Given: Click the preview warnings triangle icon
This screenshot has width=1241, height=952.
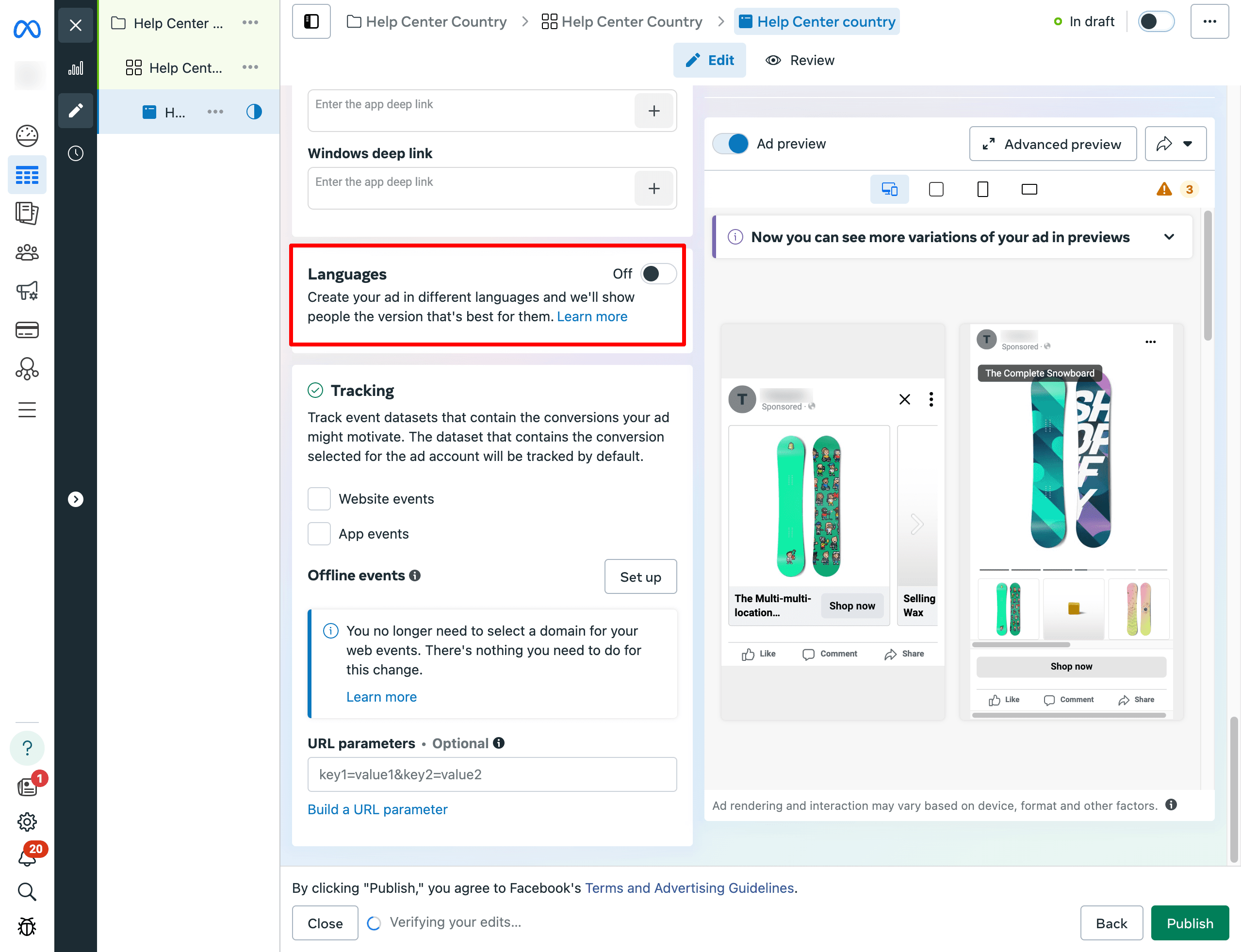Looking at the screenshot, I should [x=1163, y=189].
